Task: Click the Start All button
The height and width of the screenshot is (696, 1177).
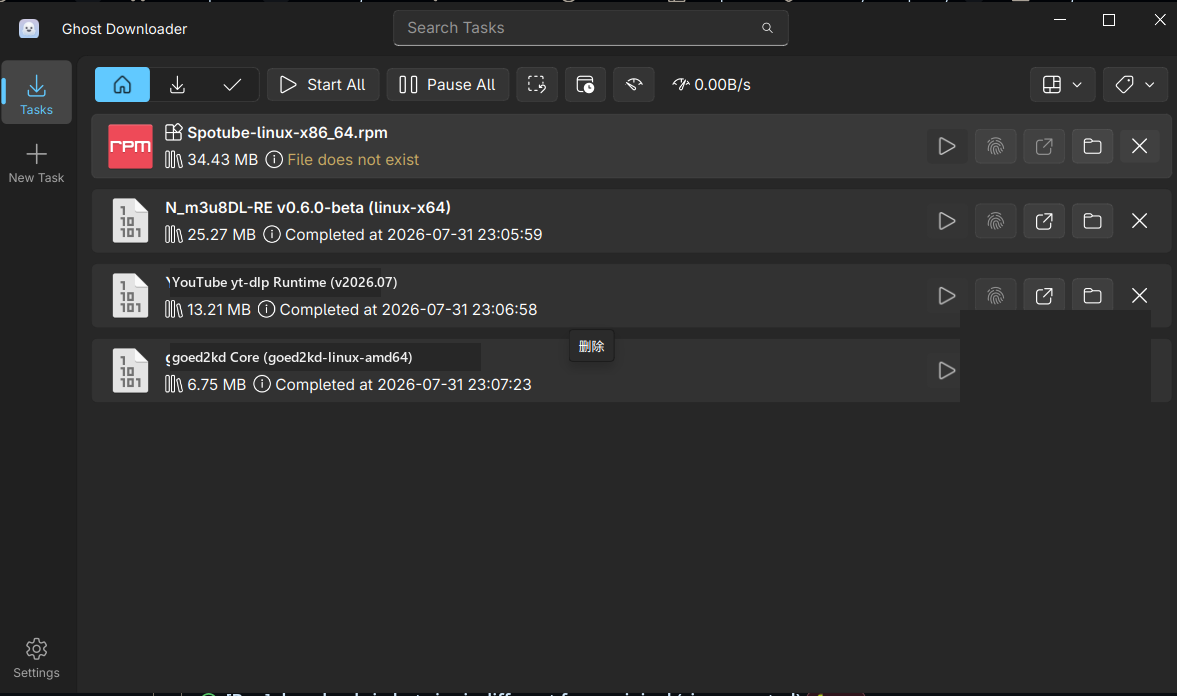Action: point(323,85)
